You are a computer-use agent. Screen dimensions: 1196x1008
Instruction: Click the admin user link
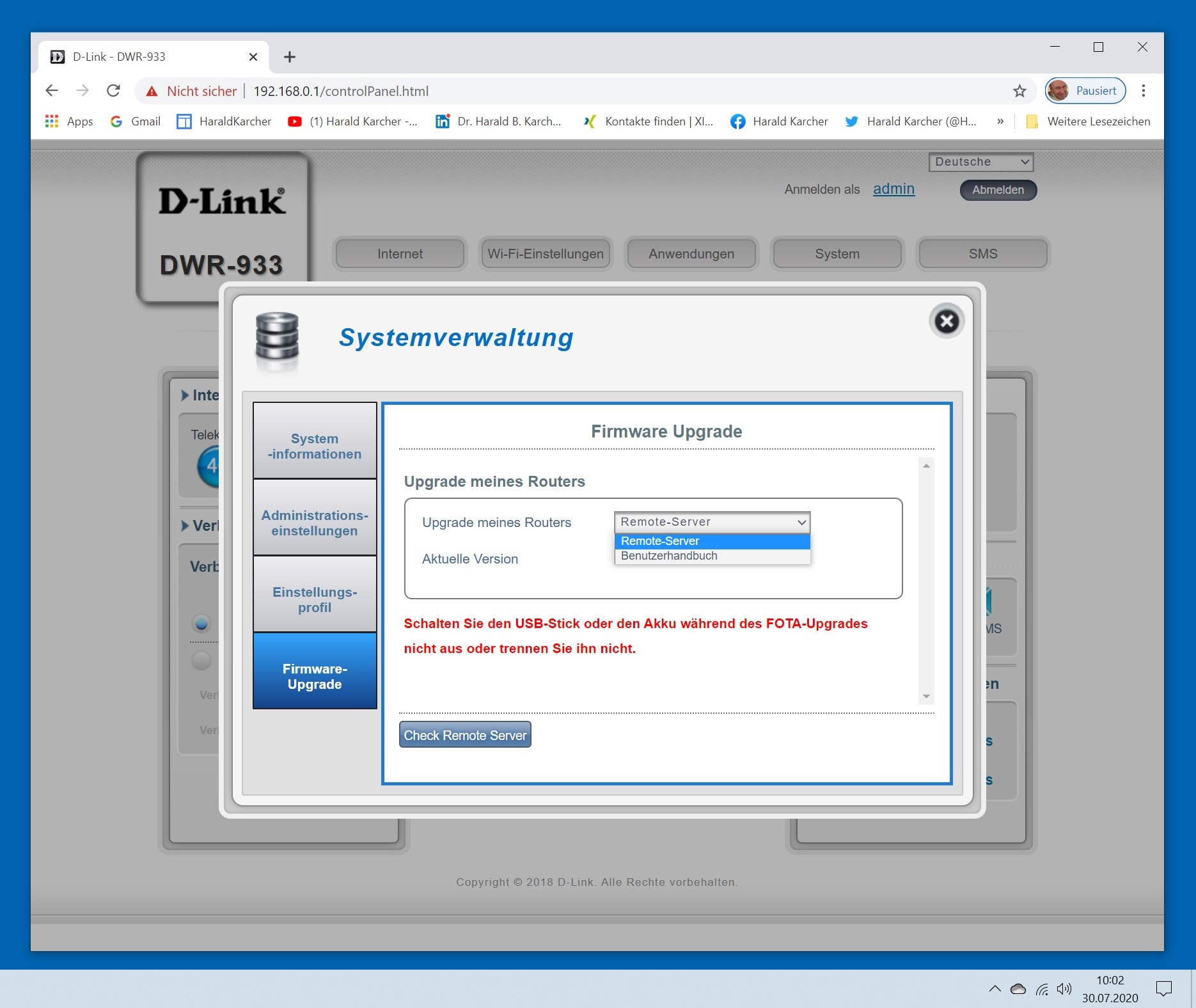pyautogui.click(x=893, y=189)
